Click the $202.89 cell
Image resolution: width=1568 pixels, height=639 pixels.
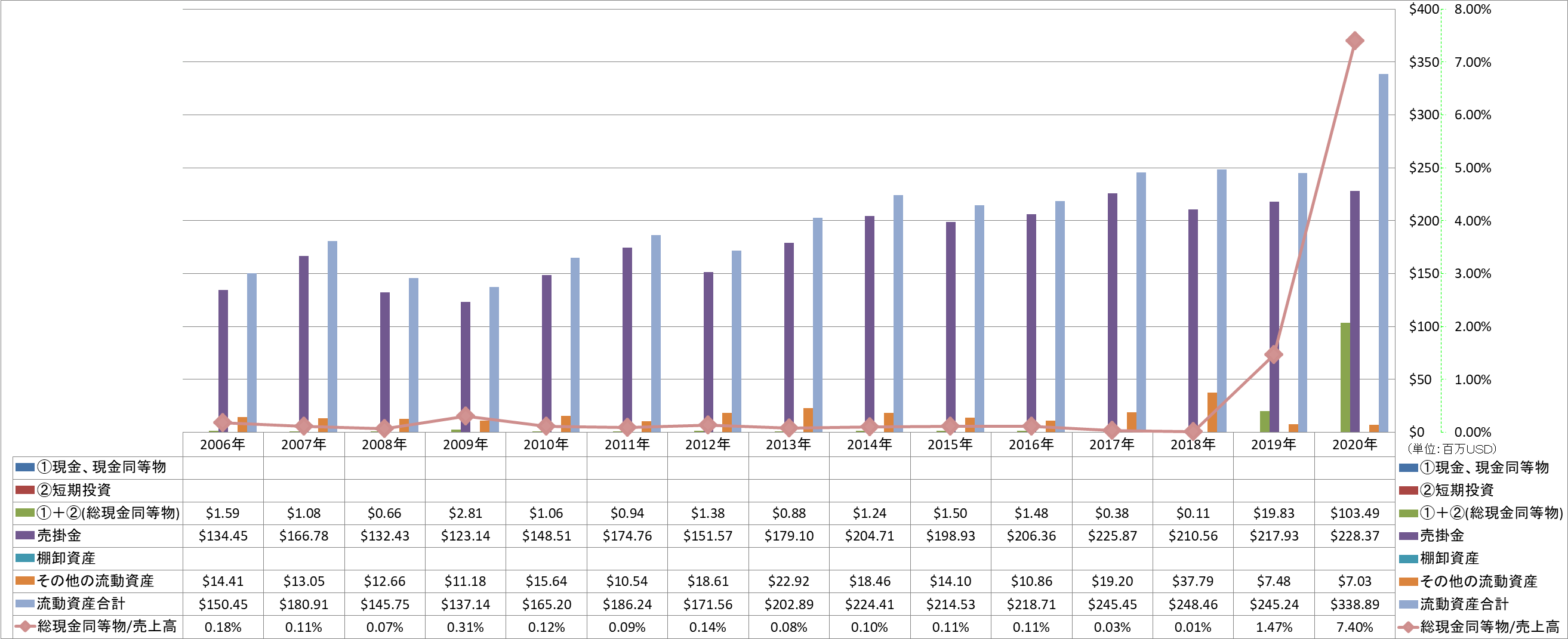[x=788, y=604]
